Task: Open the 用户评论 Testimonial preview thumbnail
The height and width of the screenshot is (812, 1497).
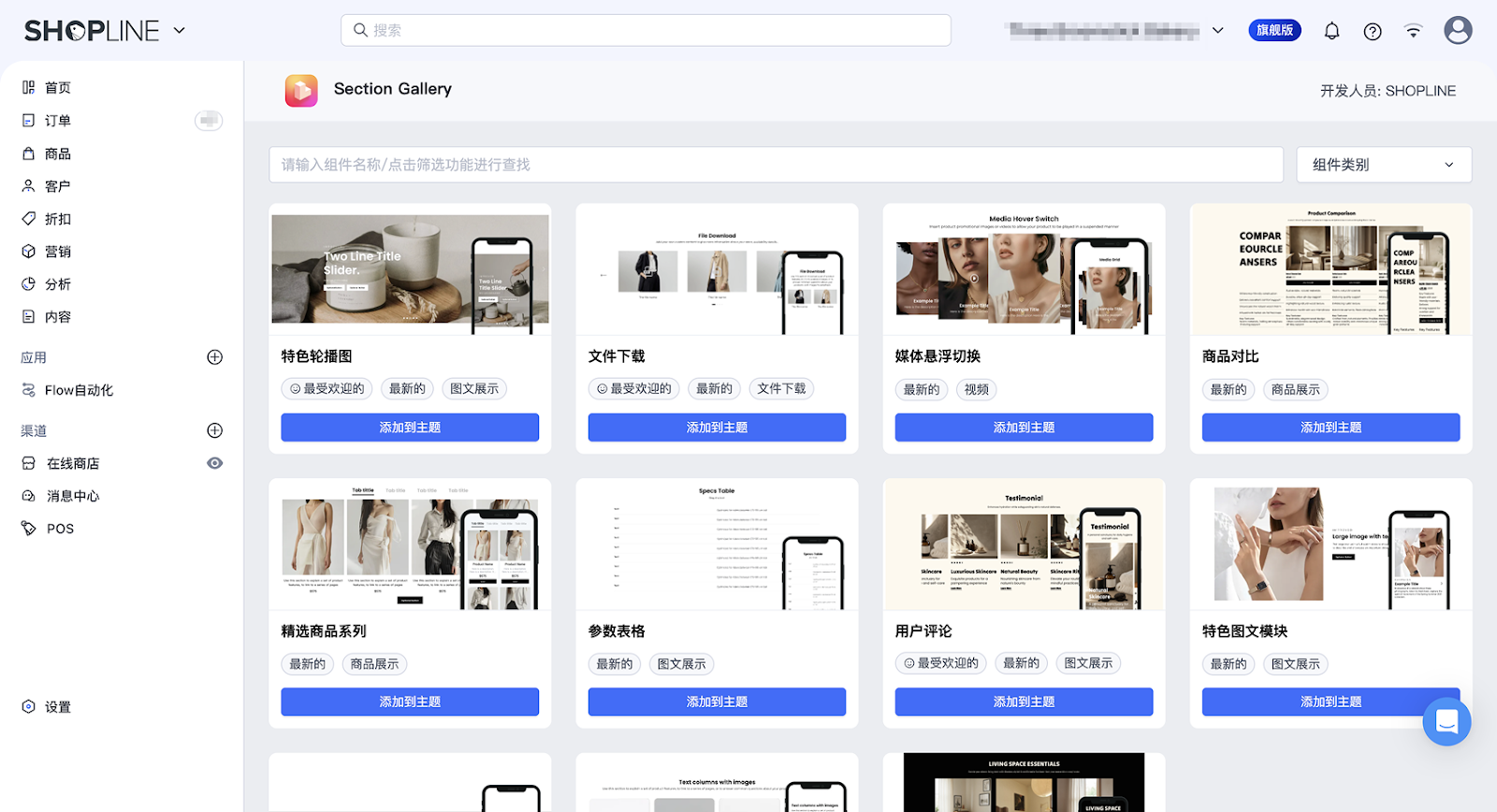Action: pos(1024,545)
